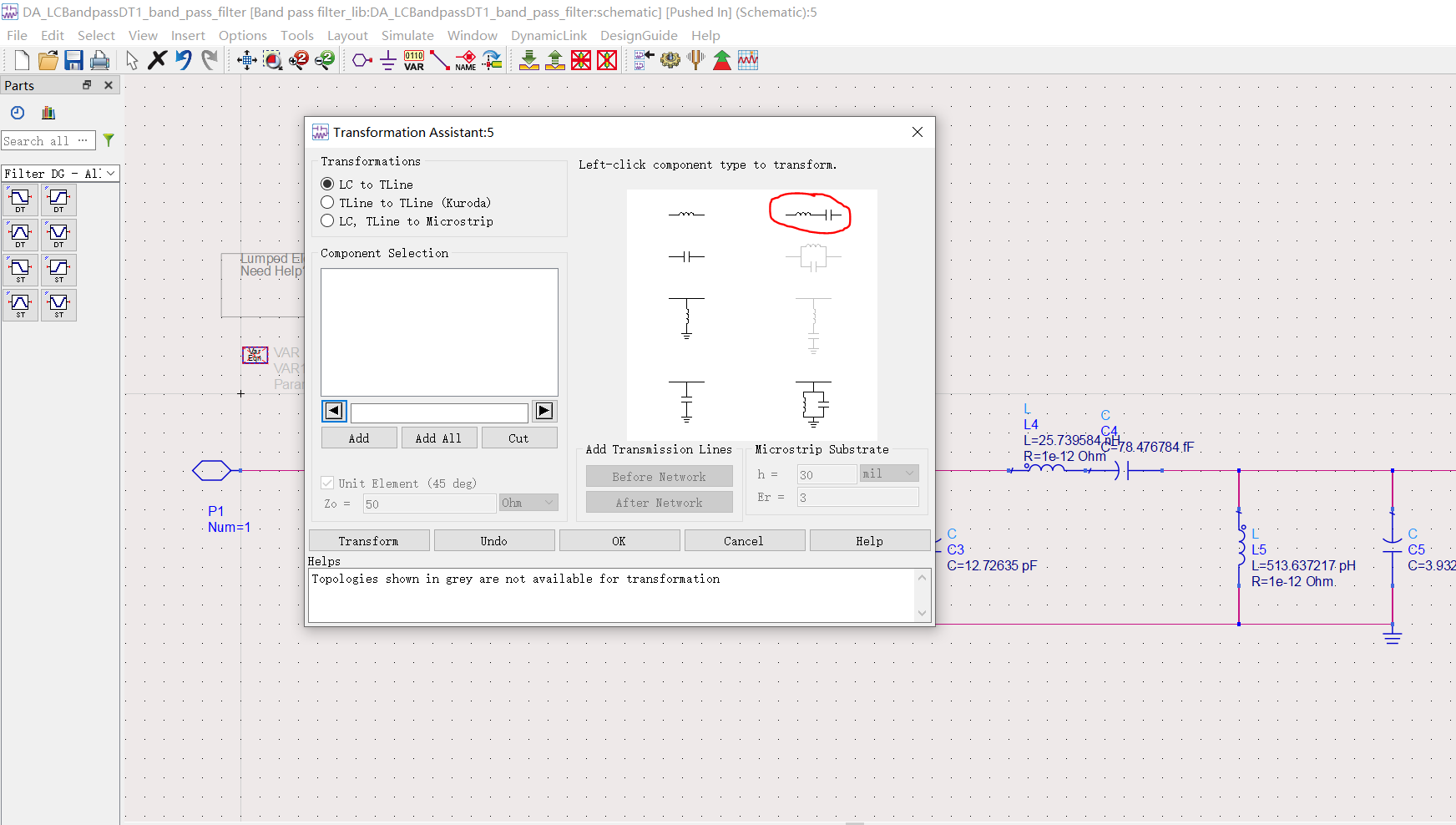Pop out of hierarchy with up arrow icon
Viewport: 1456px width, 825px height.
tap(555, 60)
